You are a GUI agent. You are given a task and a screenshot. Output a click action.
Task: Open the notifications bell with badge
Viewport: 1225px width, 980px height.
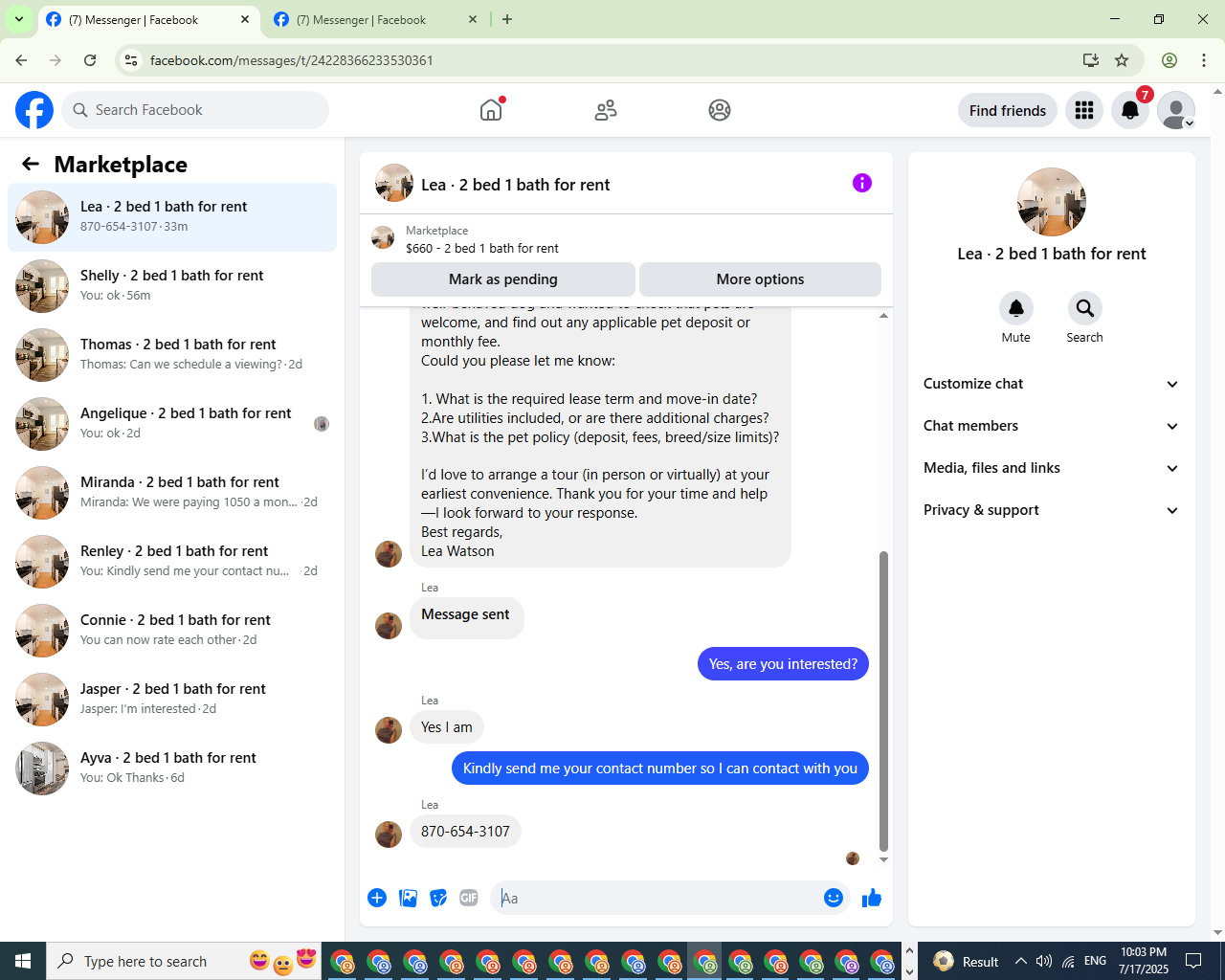[x=1130, y=110]
